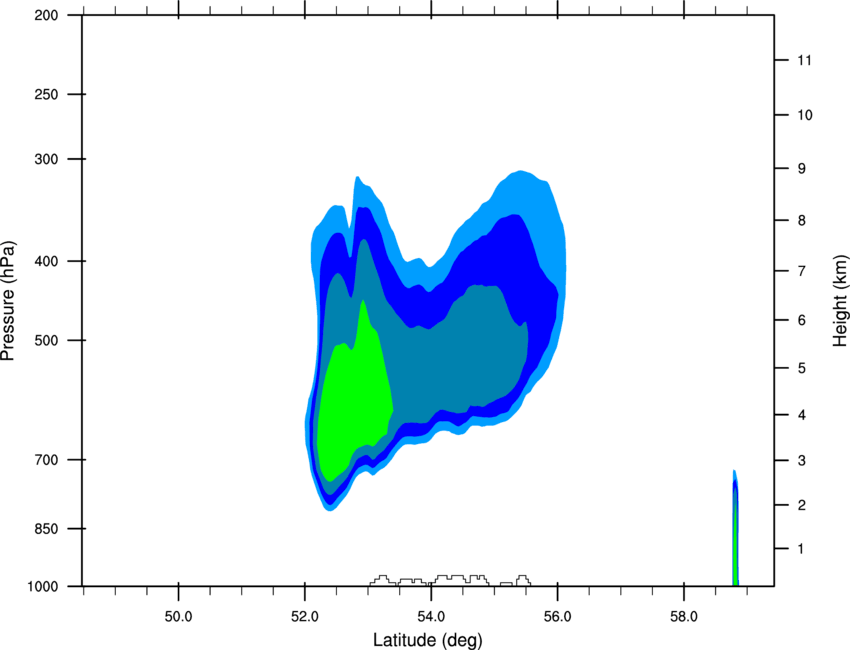Click the terrain outline along the bottom axis
The height and width of the screenshot is (650, 850).
tap(450, 580)
